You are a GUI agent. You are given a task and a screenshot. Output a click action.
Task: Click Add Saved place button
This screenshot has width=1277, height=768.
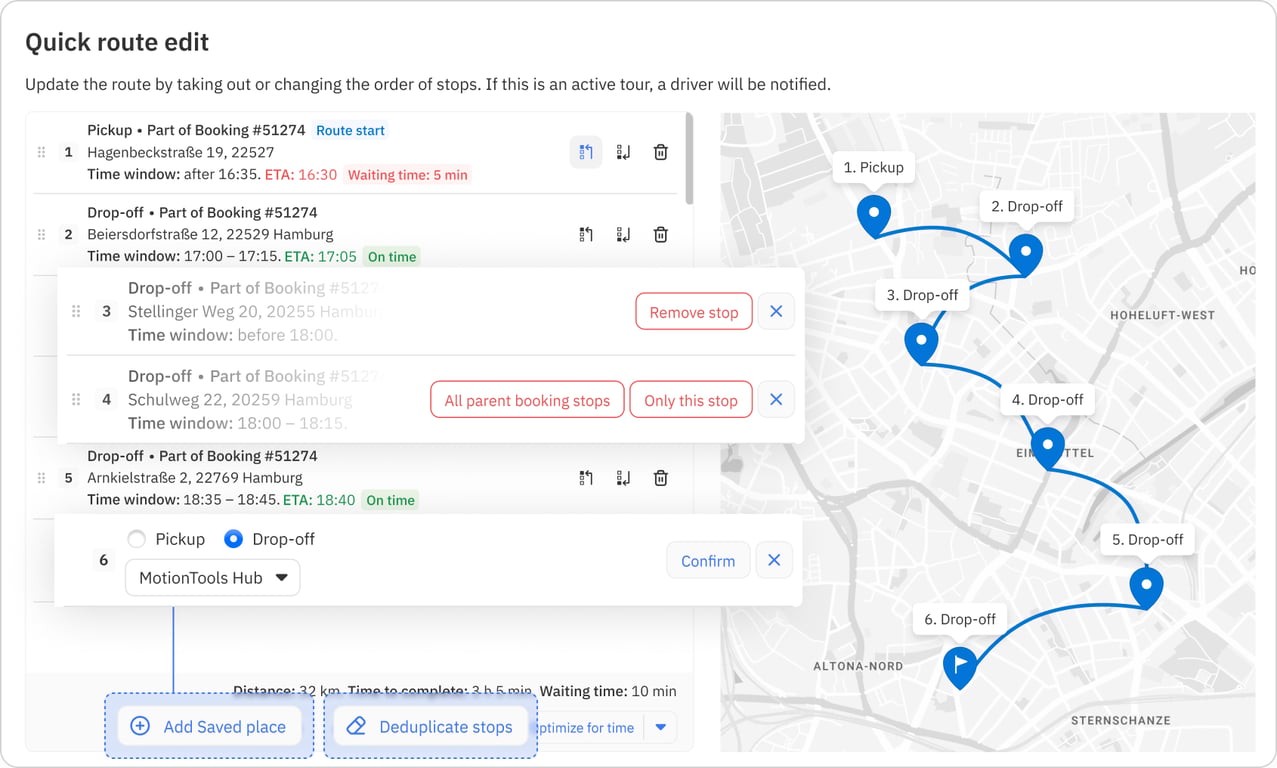(209, 726)
